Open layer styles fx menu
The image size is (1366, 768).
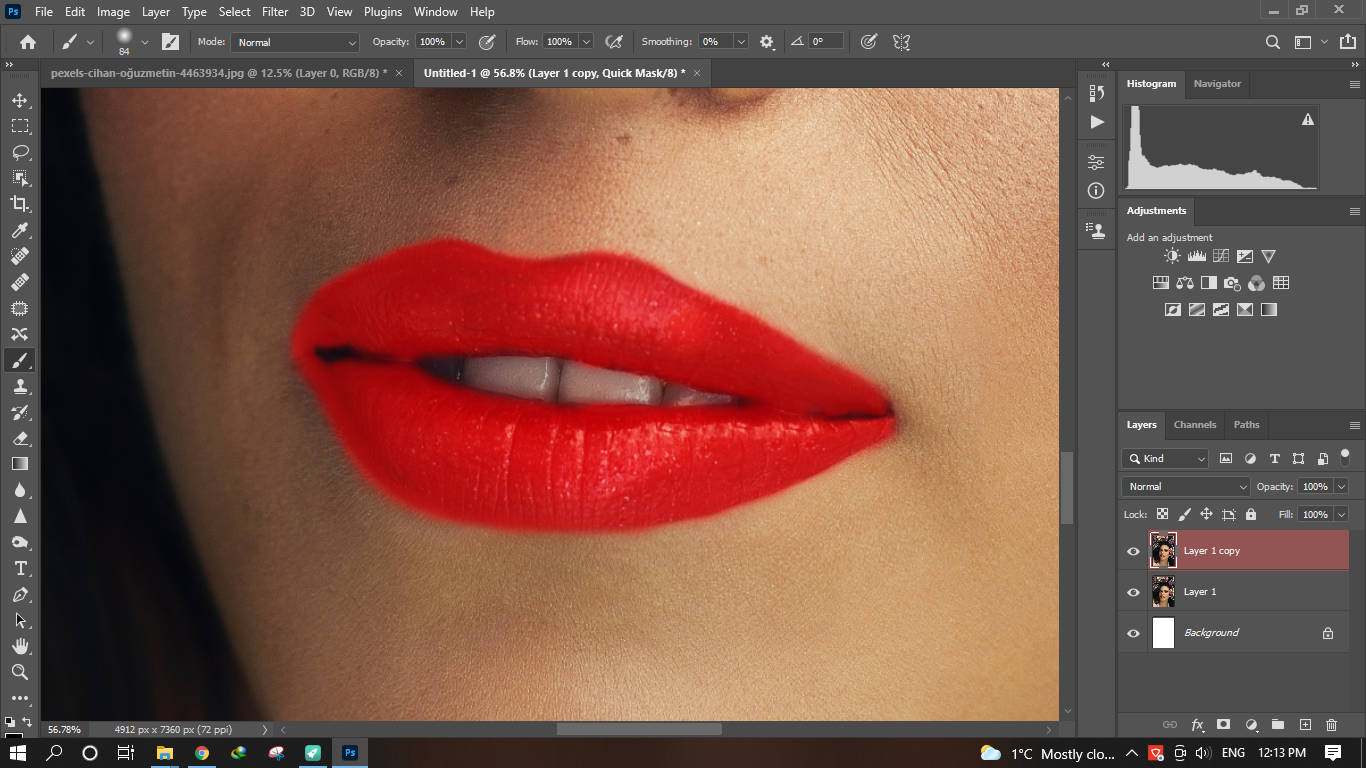coord(1197,724)
